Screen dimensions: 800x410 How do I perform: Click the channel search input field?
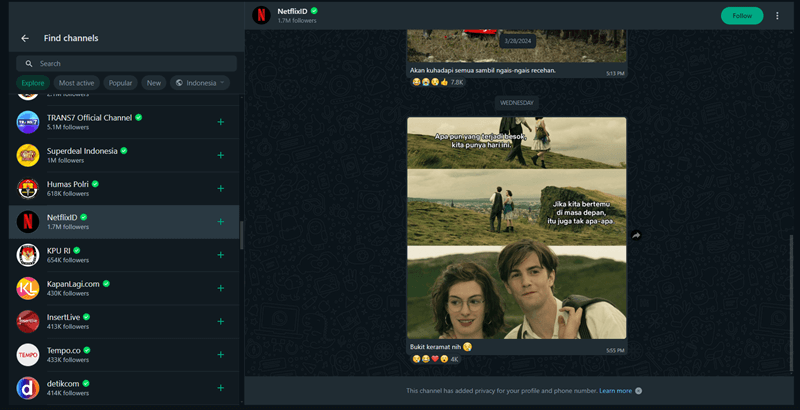click(130, 63)
